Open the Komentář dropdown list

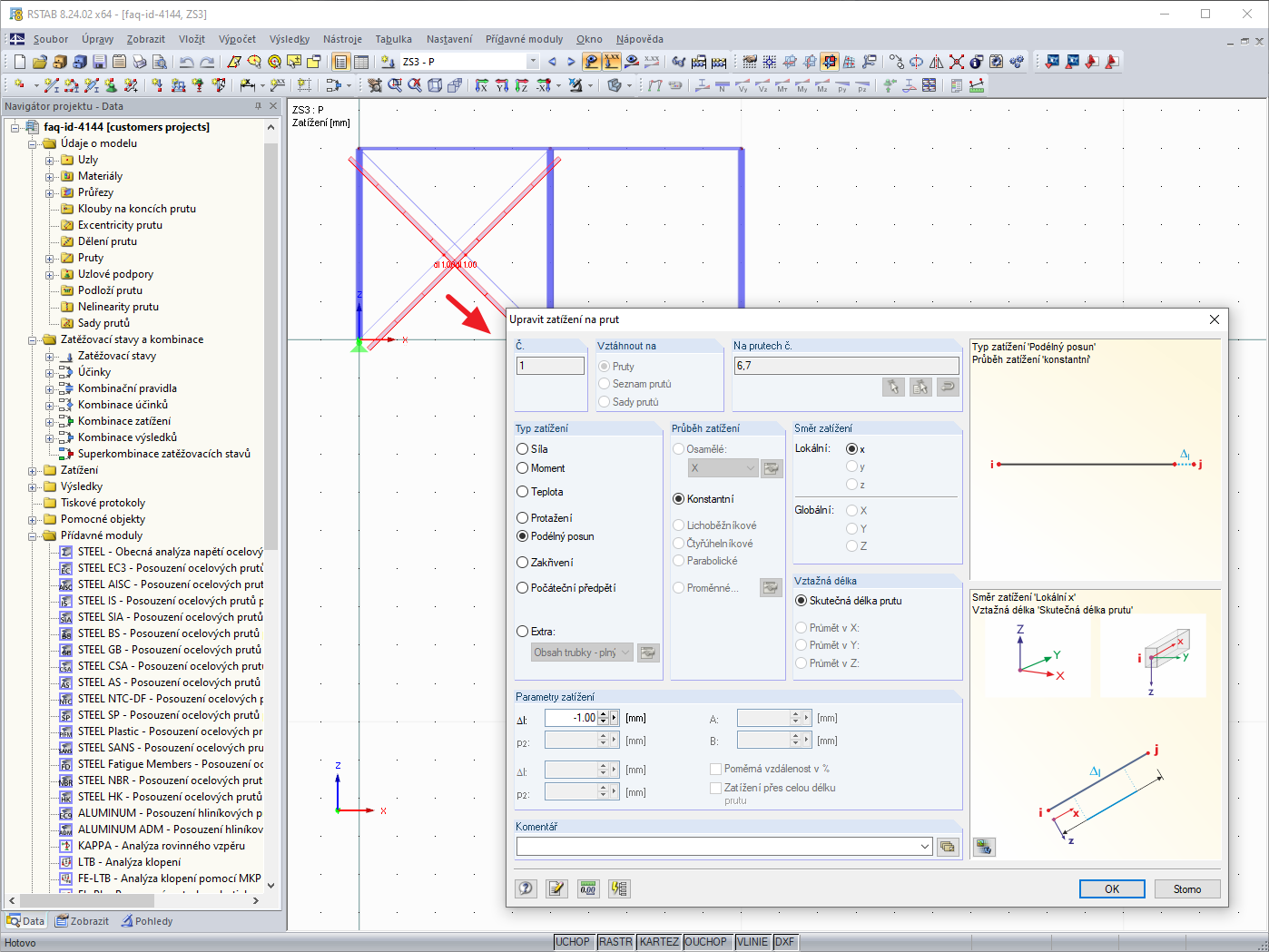tap(925, 847)
